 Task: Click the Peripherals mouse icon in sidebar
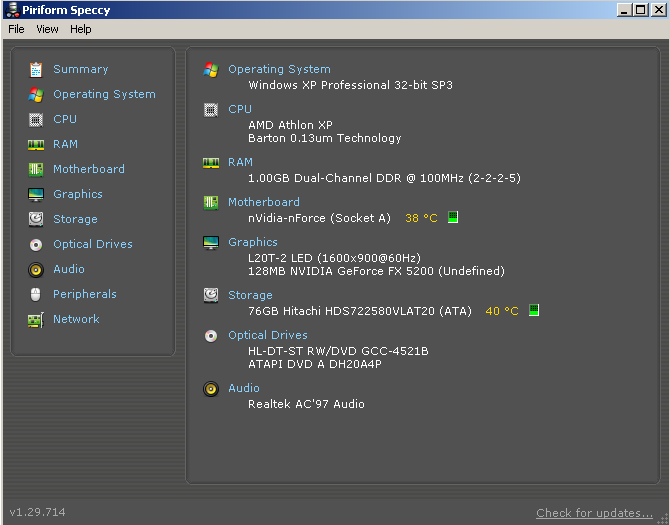(x=36, y=294)
